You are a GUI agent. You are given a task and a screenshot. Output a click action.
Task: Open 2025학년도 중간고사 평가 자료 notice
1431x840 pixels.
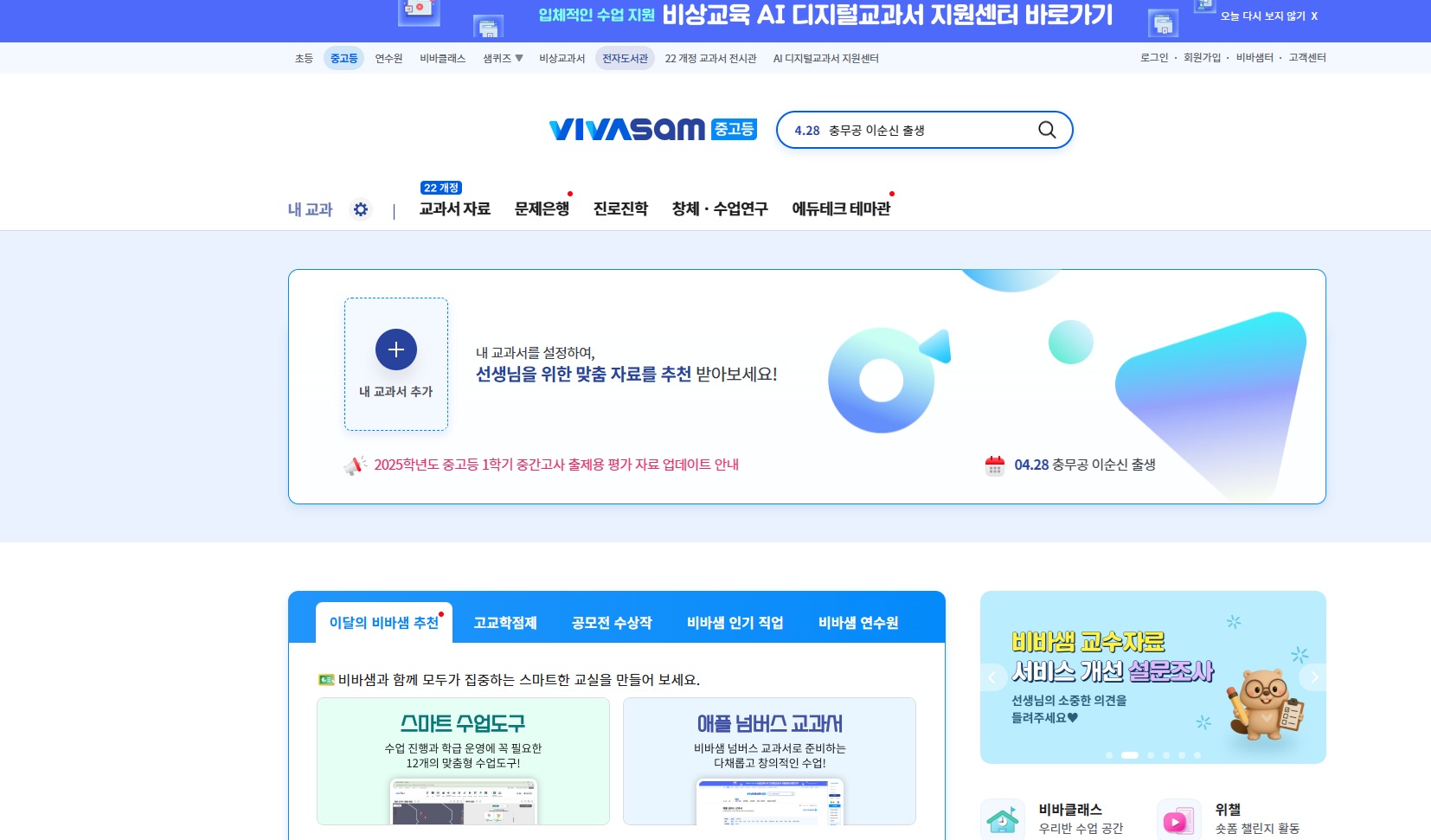point(556,465)
